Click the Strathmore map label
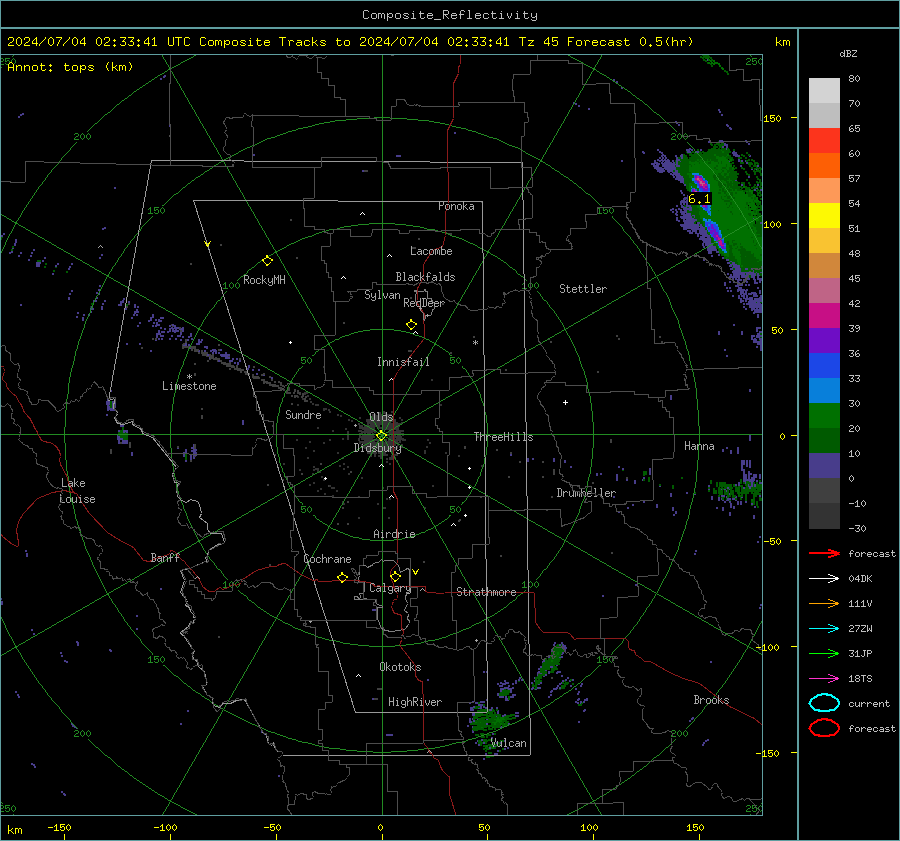This screenshot has width=900, height=841. click(x=486, y=592)
